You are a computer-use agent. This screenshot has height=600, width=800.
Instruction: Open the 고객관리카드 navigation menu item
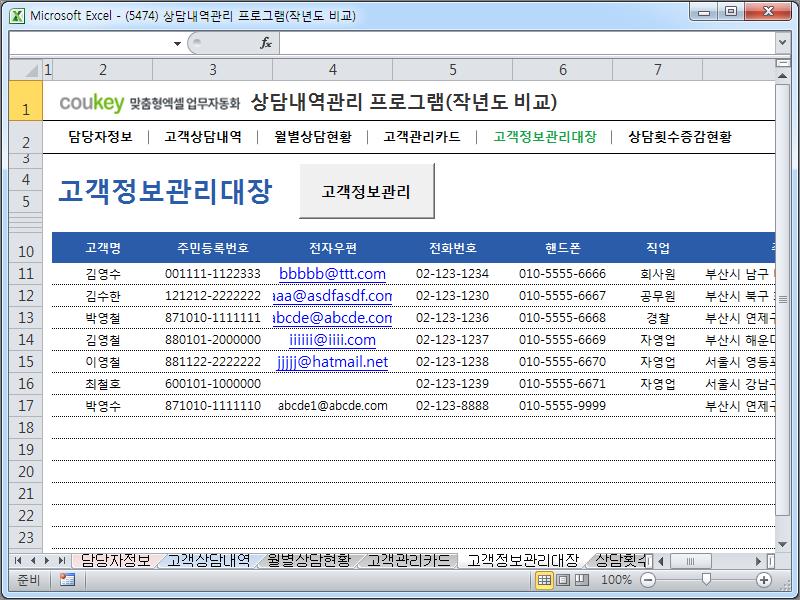[x=422, y=137]
